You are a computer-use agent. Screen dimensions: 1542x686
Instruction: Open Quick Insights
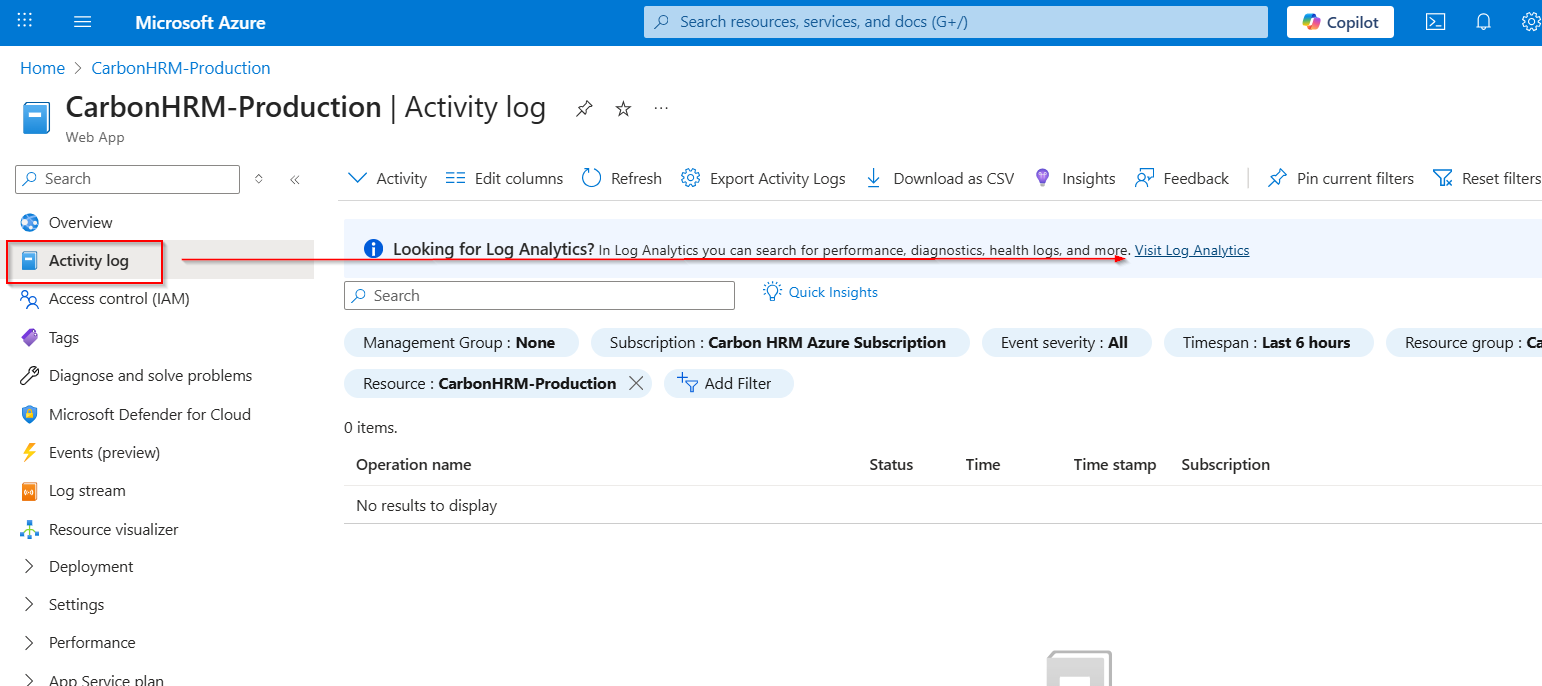coord(820,292)
